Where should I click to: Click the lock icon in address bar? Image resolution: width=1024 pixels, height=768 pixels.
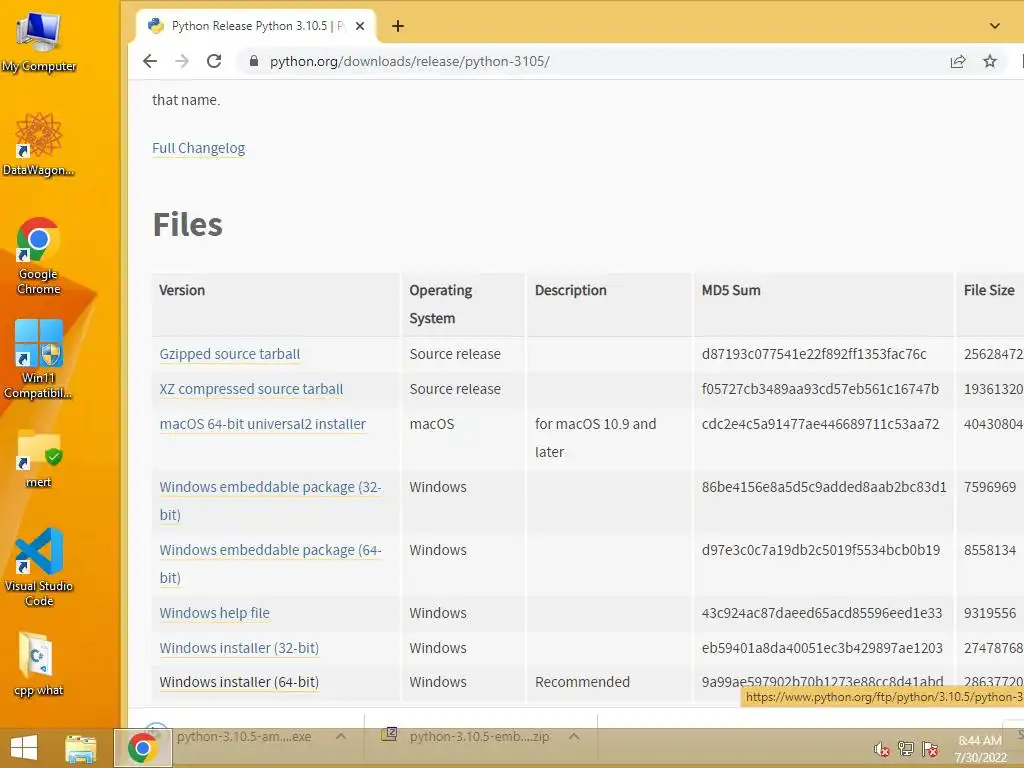[254, 61]
